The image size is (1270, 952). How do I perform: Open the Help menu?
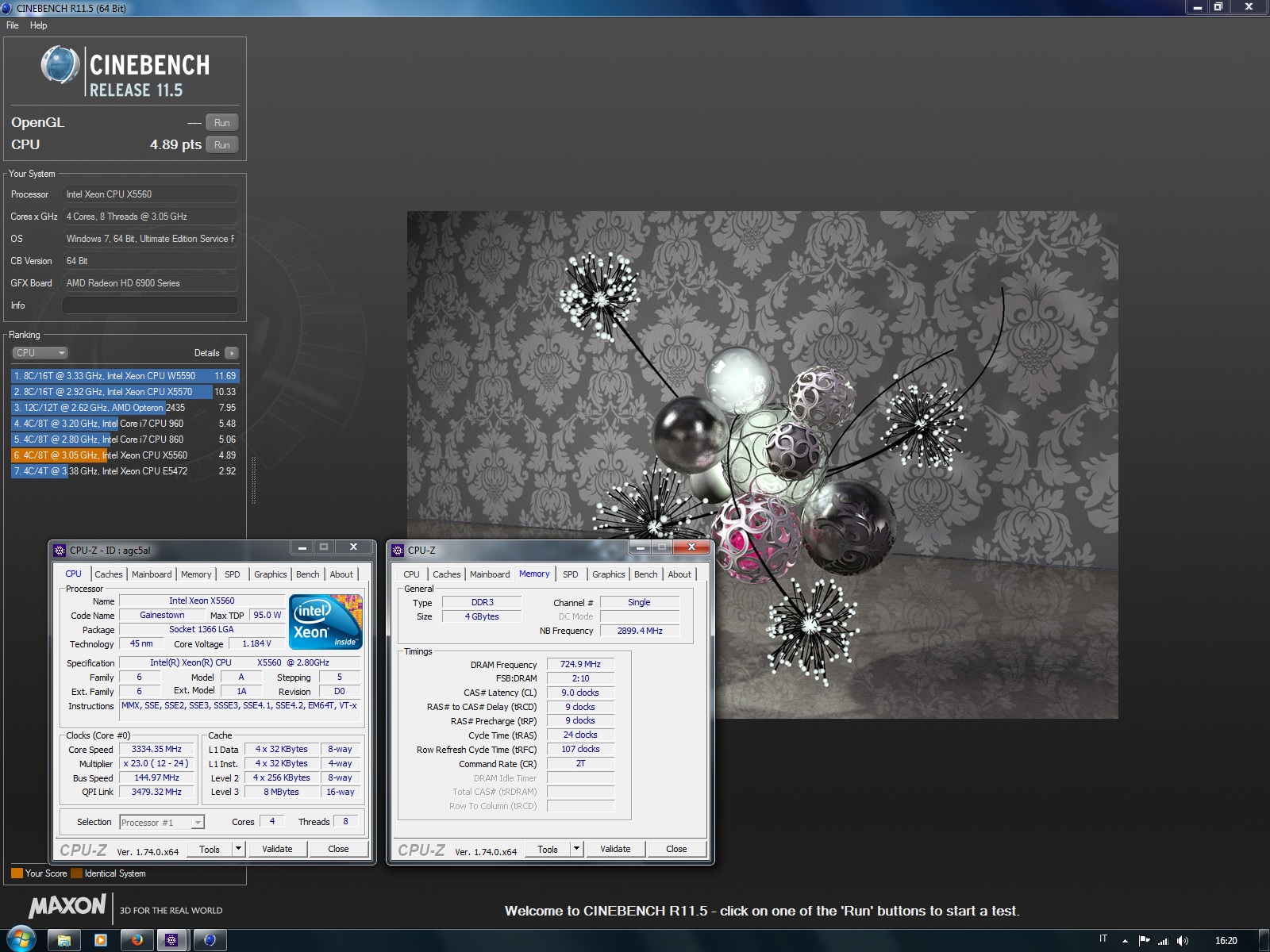[x=39, y=25]
